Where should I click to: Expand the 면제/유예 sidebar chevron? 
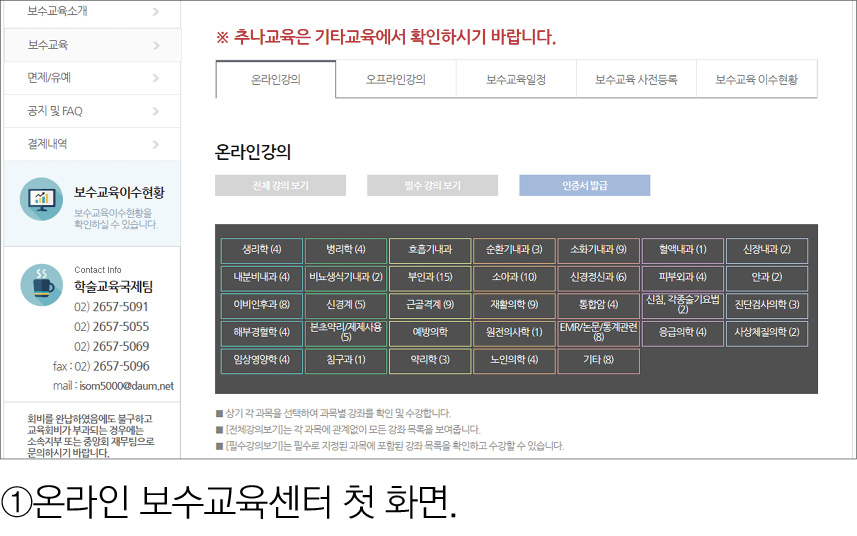[156, 77]
